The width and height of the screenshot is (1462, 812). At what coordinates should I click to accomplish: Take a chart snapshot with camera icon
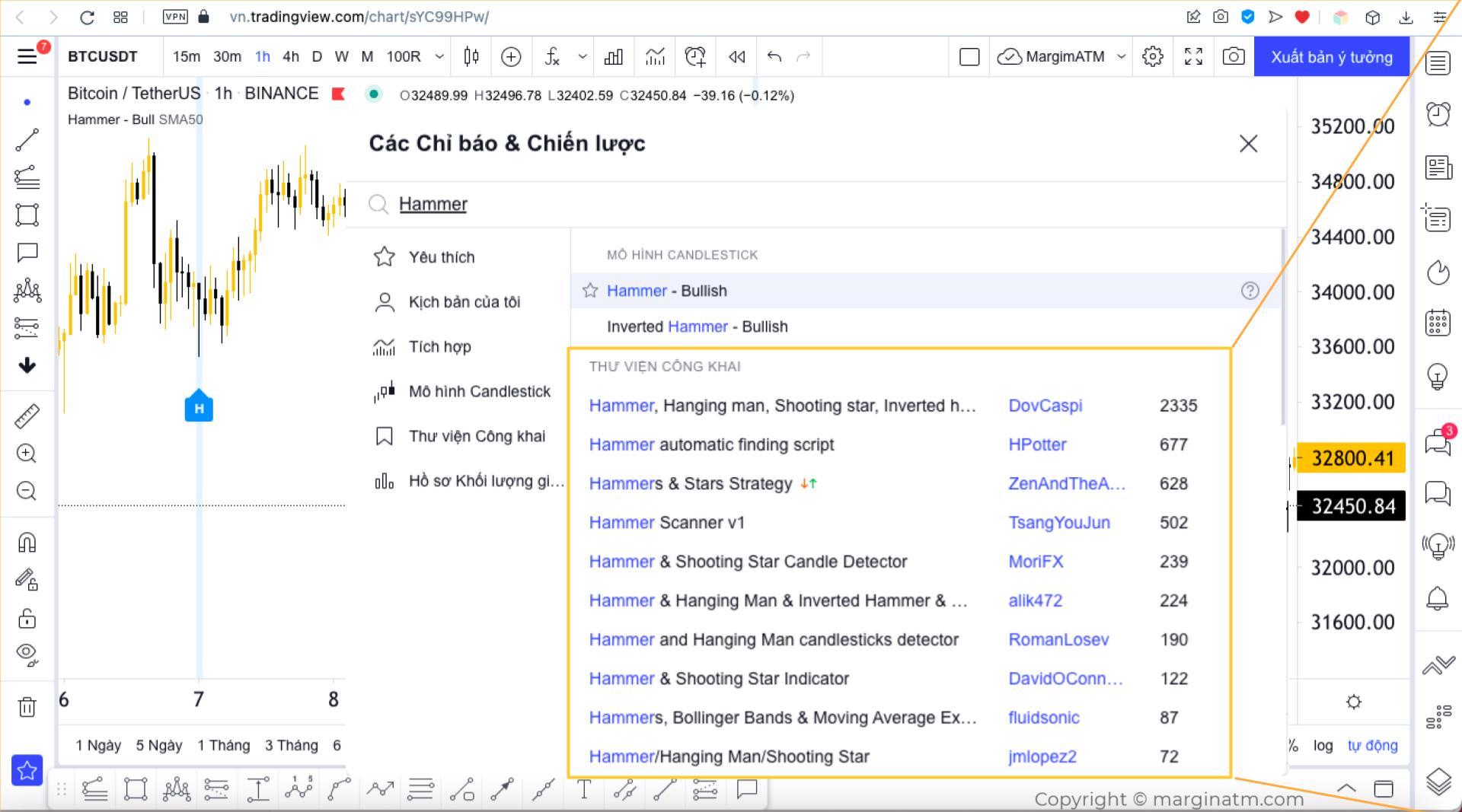pyautogui.click(x=1233, y=56)
